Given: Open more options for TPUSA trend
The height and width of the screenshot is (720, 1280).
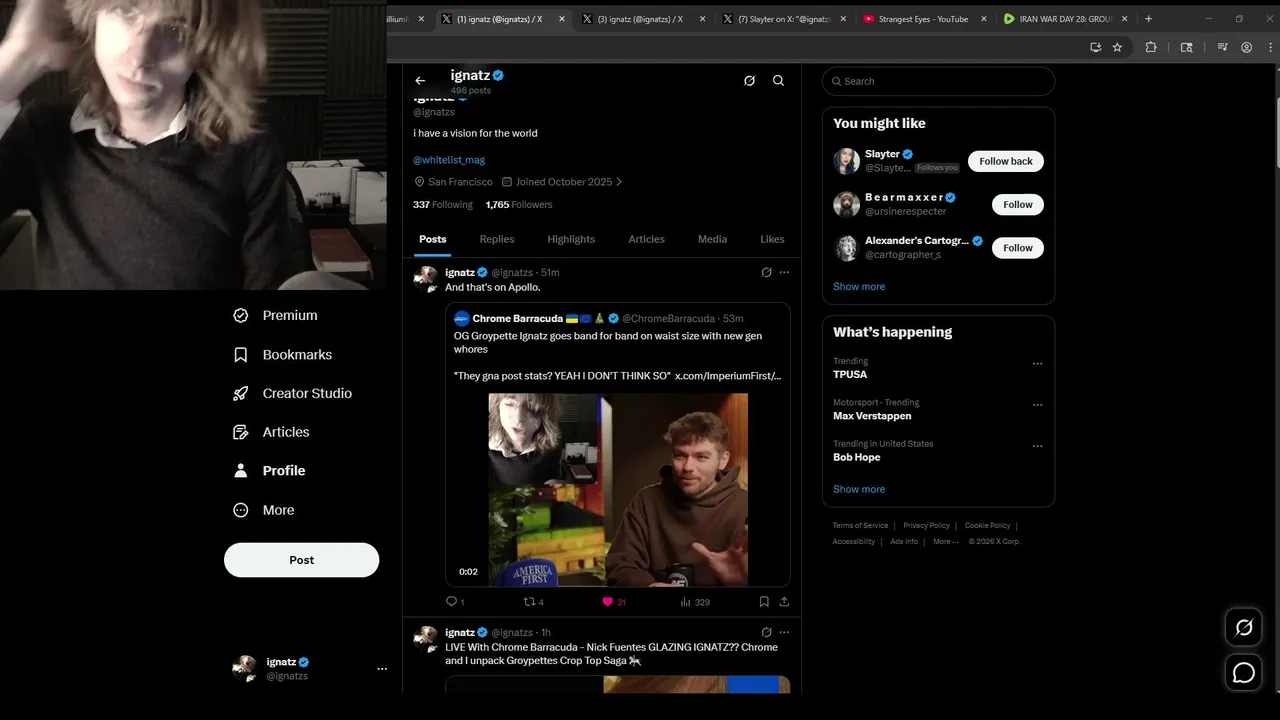Looking at the screenshot, I should pyautogui.click(x=1037, y=364).
